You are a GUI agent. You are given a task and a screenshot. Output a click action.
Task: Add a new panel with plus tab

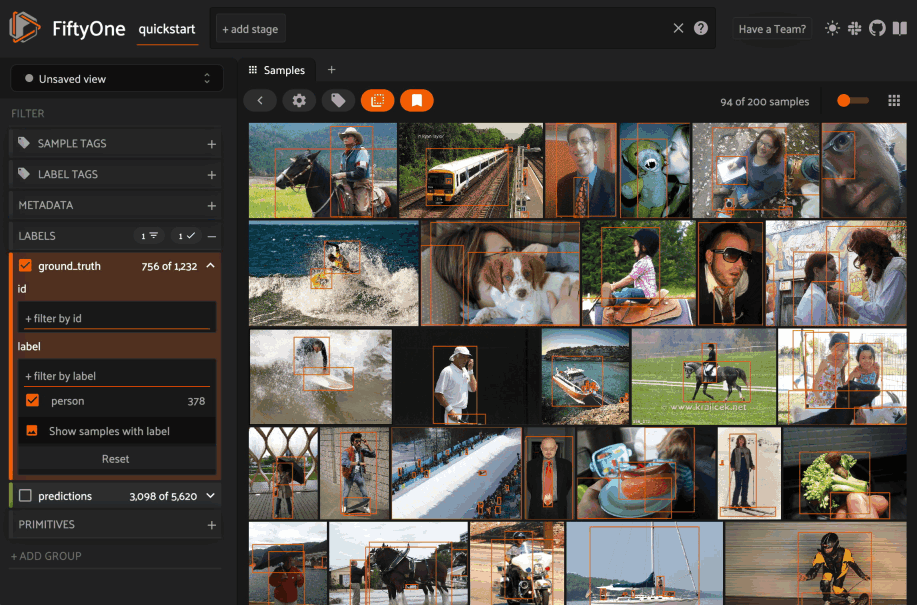click(332, 70)
